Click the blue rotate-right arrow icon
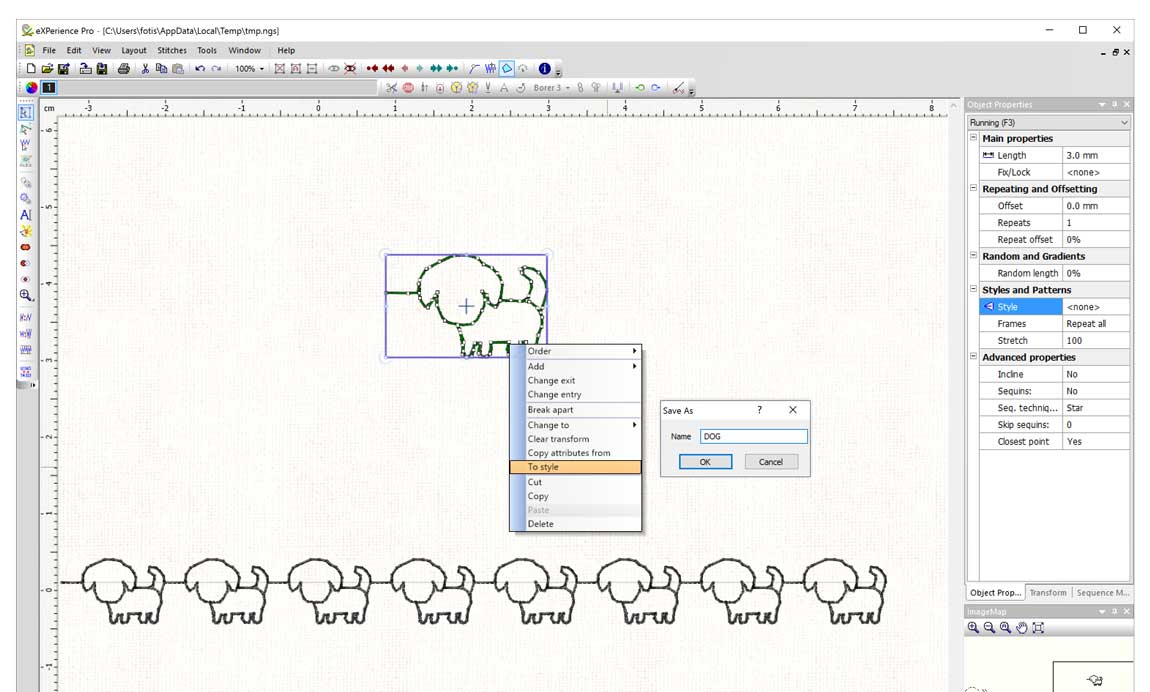The width and height of the screenshot is (1150, 692). click(x=656, y=88)
